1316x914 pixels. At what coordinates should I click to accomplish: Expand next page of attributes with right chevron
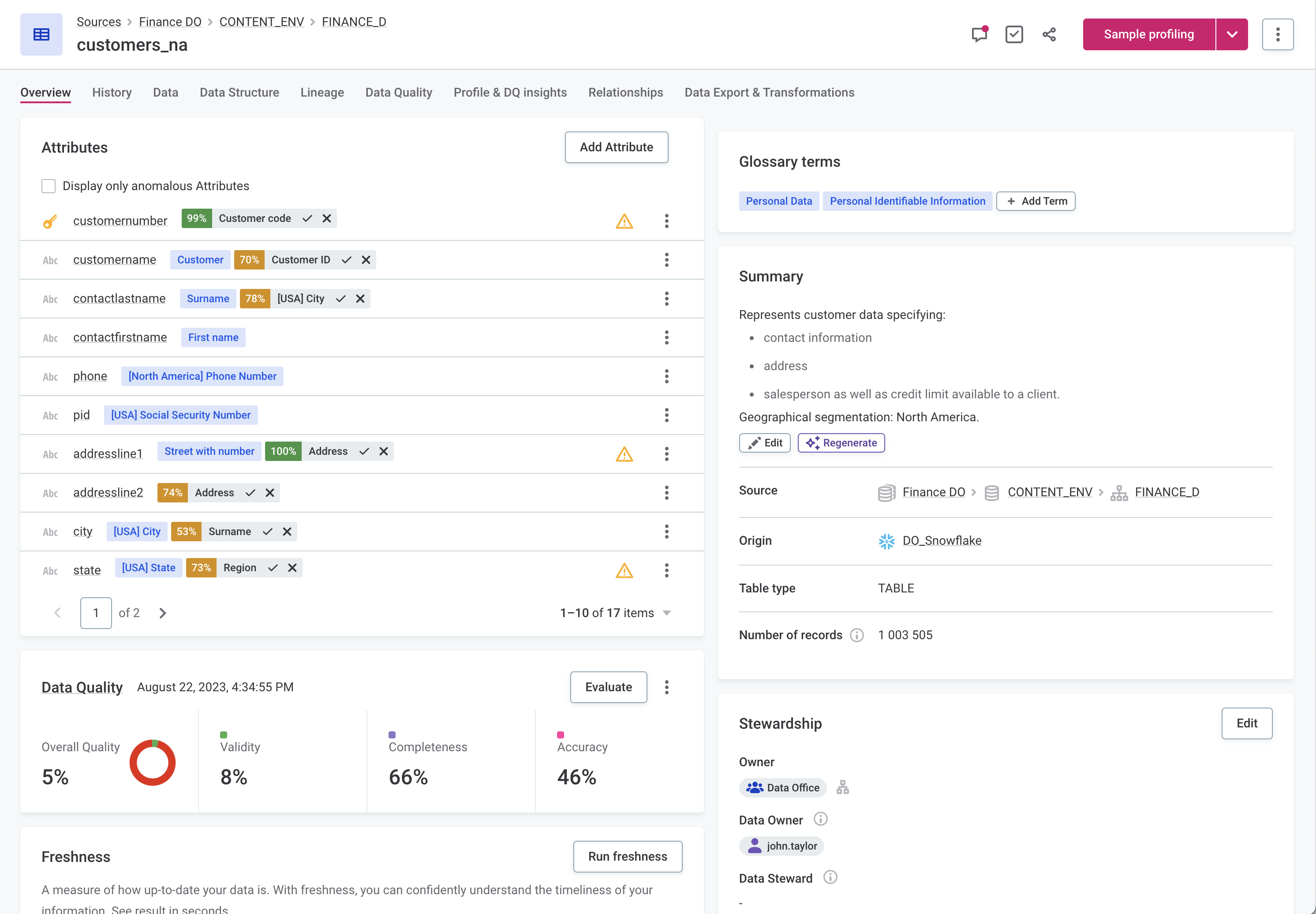click(163, 613)
